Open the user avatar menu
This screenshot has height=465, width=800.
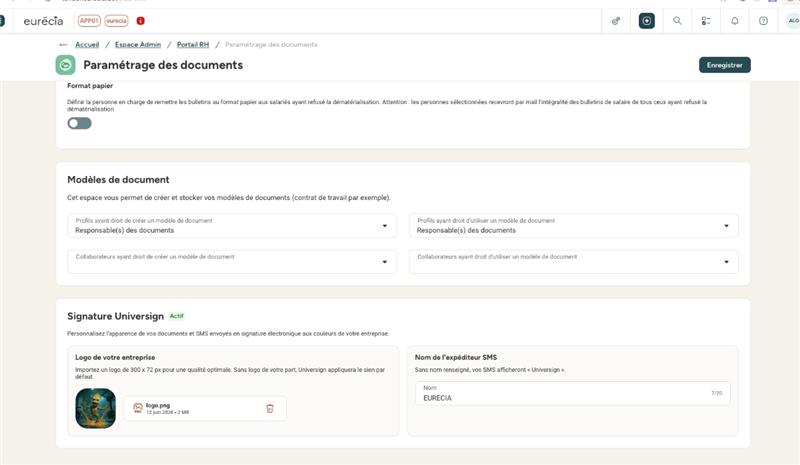tap(793, 21)
